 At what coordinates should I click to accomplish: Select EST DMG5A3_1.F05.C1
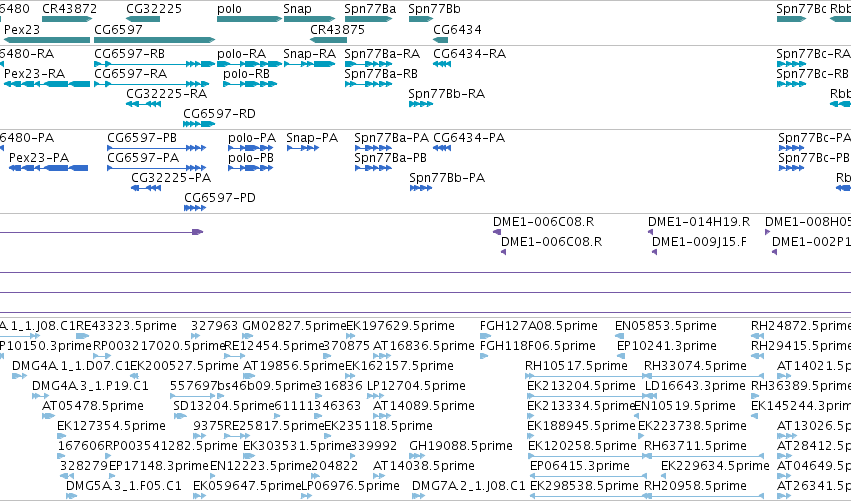[x=72, y=496]
